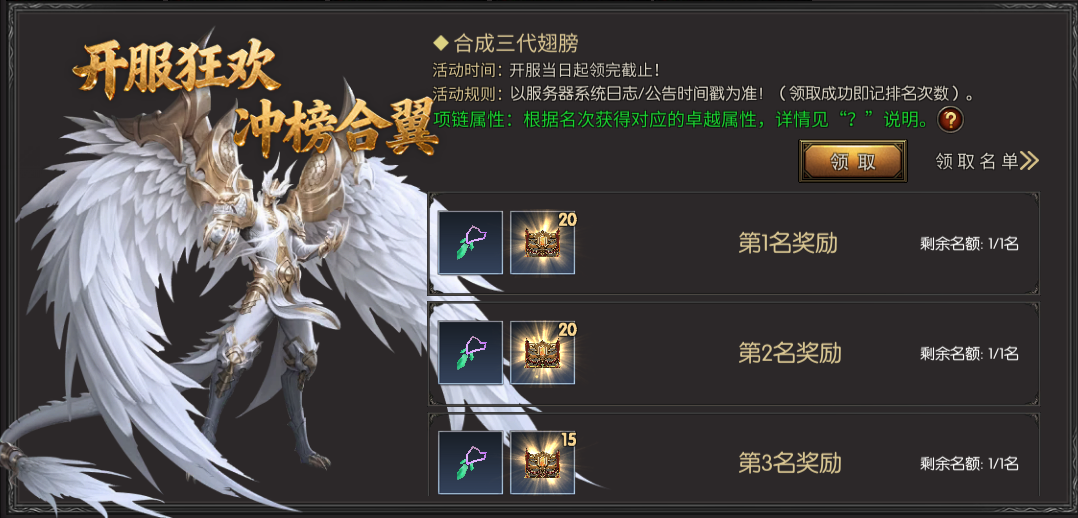Image resolution: width=1078 pixels, height=518 pixels.
Task: Click the 第3名奖励 reward label
Action: click(x=790, y=463)
